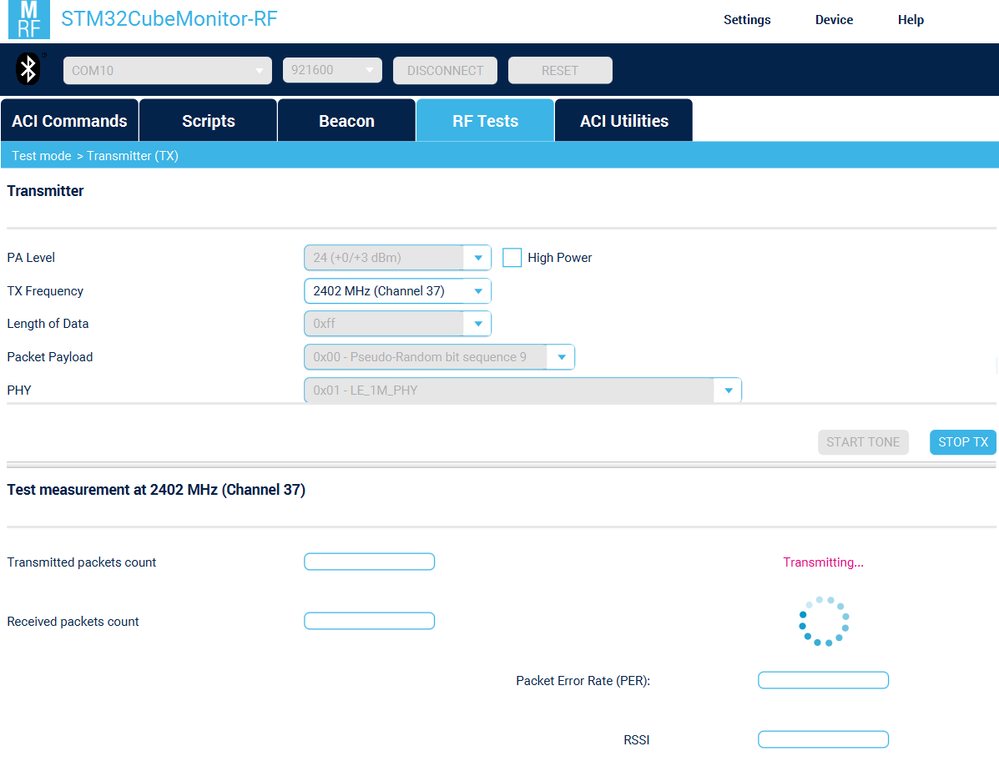The width and height of the screenshot is (999, 776).
Task: Click the RESET button
Action: [x=560, y=70]
